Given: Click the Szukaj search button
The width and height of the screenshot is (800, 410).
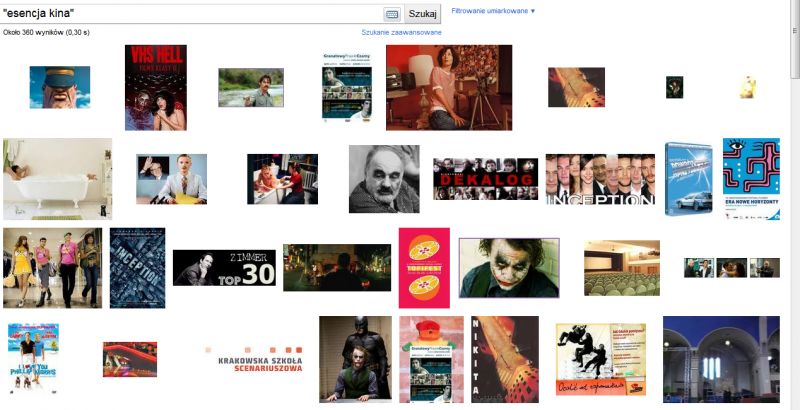Looking at the screenshot, I should click(422, 14).
